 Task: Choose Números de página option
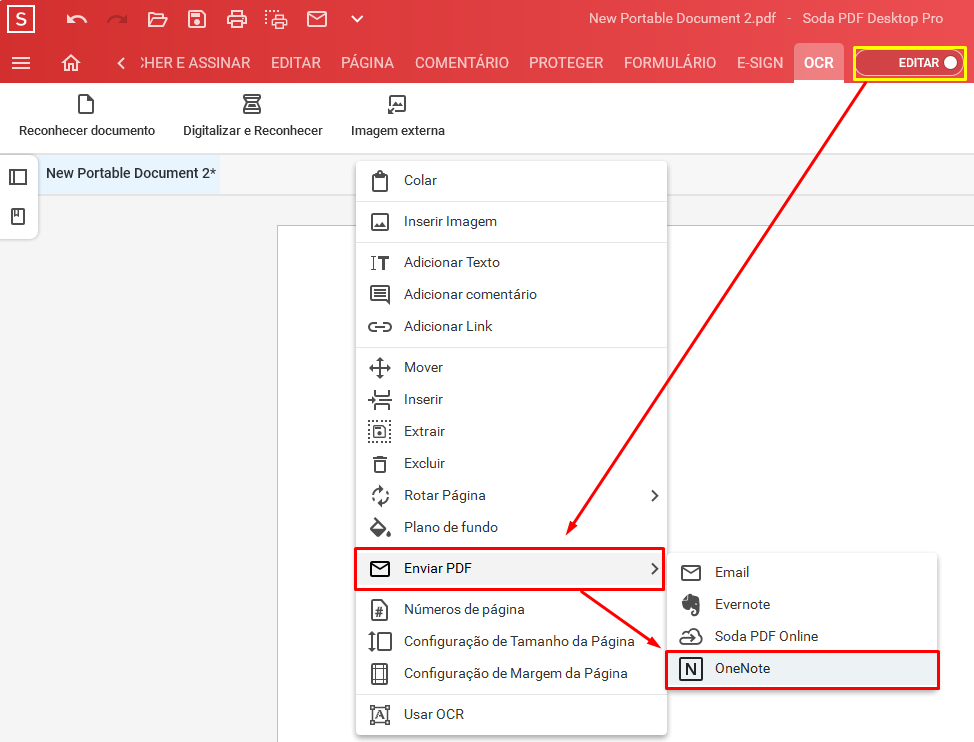[x=511, y=610]
